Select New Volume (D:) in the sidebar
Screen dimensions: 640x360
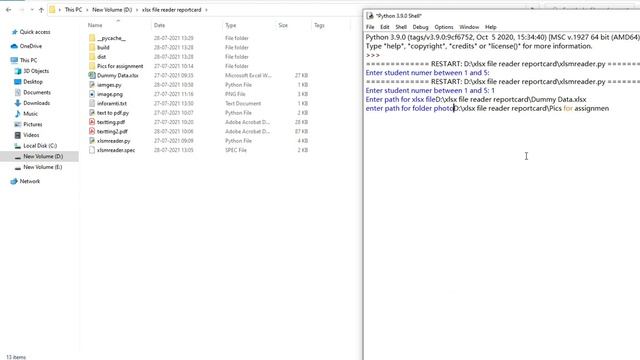pyautogui.click(x=39, y=156)
